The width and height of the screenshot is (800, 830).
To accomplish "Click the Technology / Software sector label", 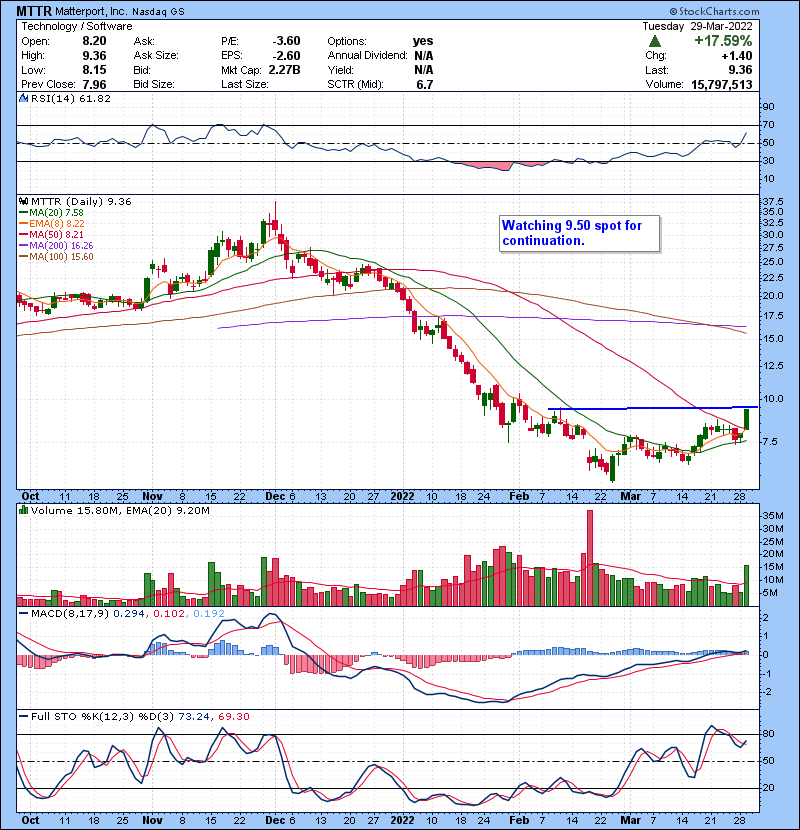I will (76, 26).
